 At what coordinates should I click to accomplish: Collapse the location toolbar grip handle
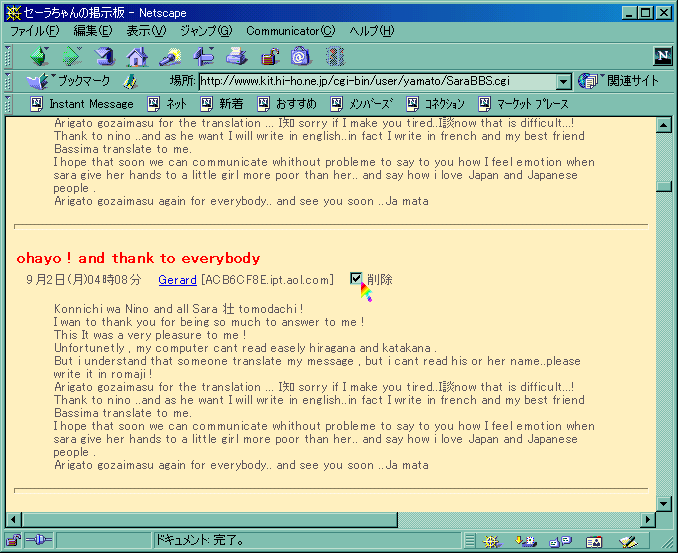pyautogui.click(x=7, y=81)
